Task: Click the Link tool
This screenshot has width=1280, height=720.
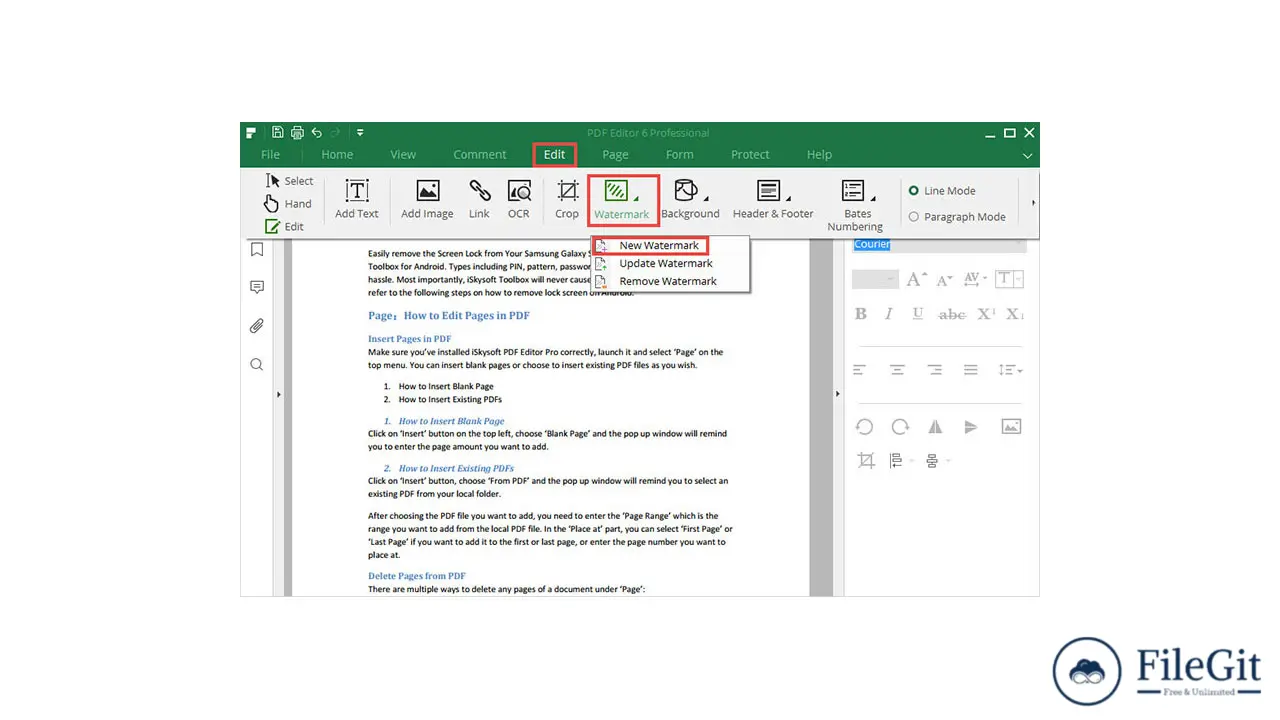Action: [x=479, y=199]
